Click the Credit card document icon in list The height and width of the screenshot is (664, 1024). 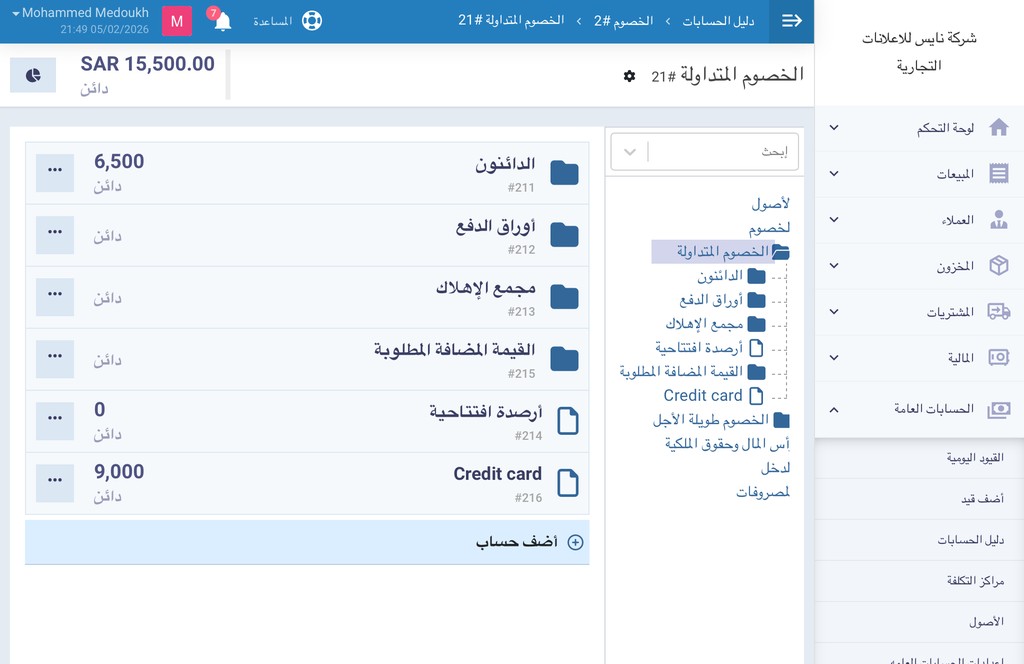pos(567,483)
